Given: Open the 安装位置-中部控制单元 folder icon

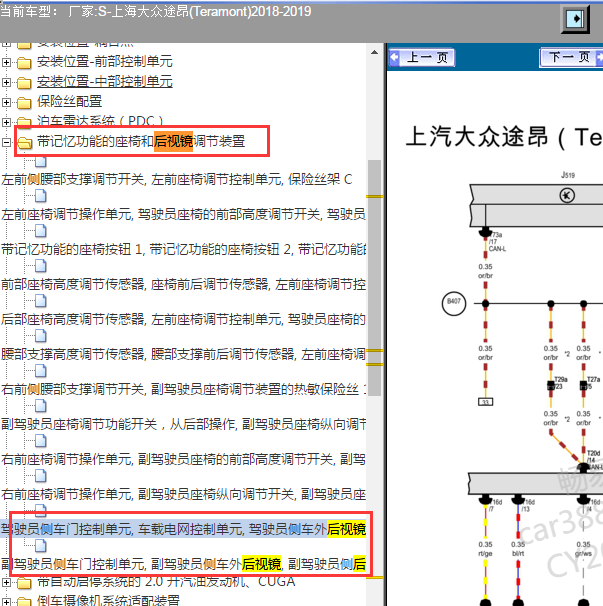Looking at the screenshot, I should [24, 82].
